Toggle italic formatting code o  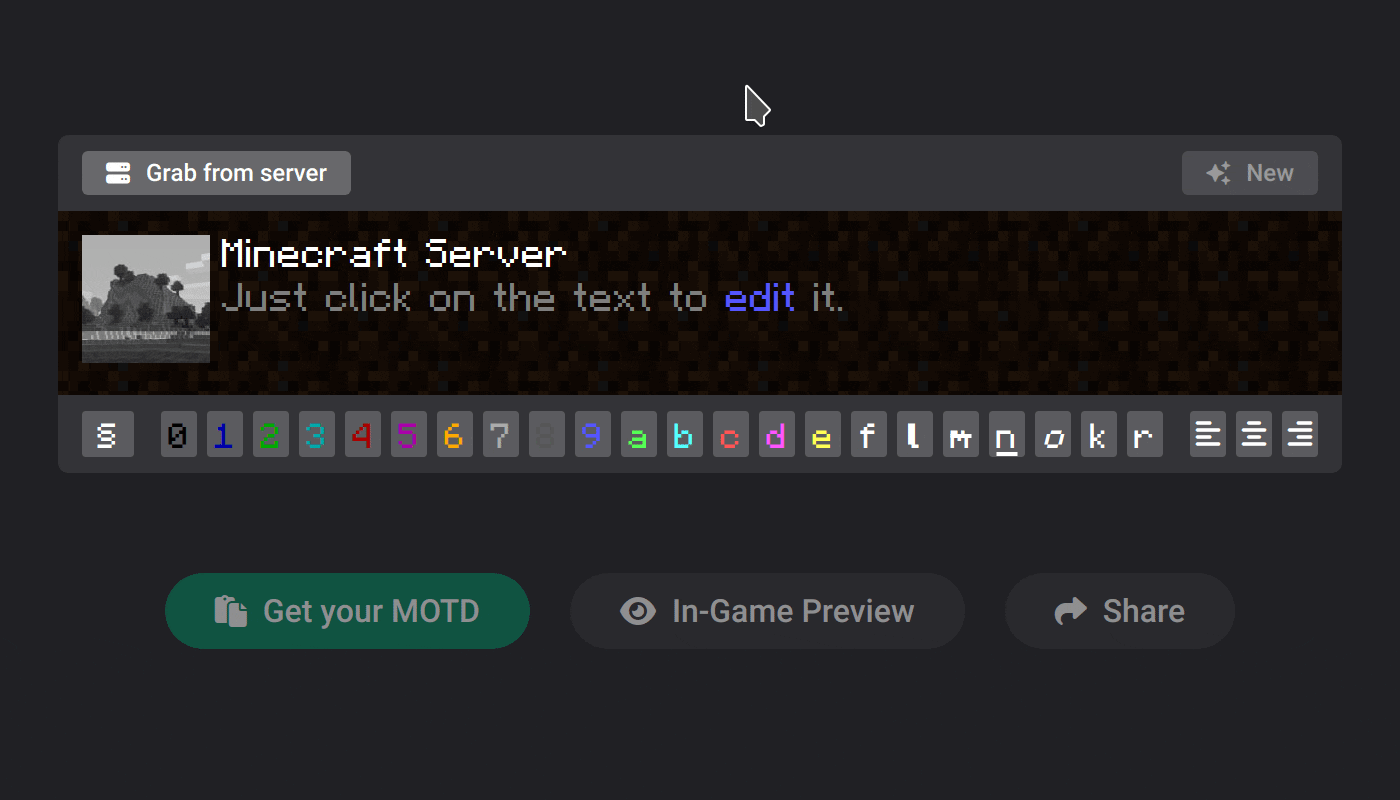pyautogui.click(x=1053, y=435)
